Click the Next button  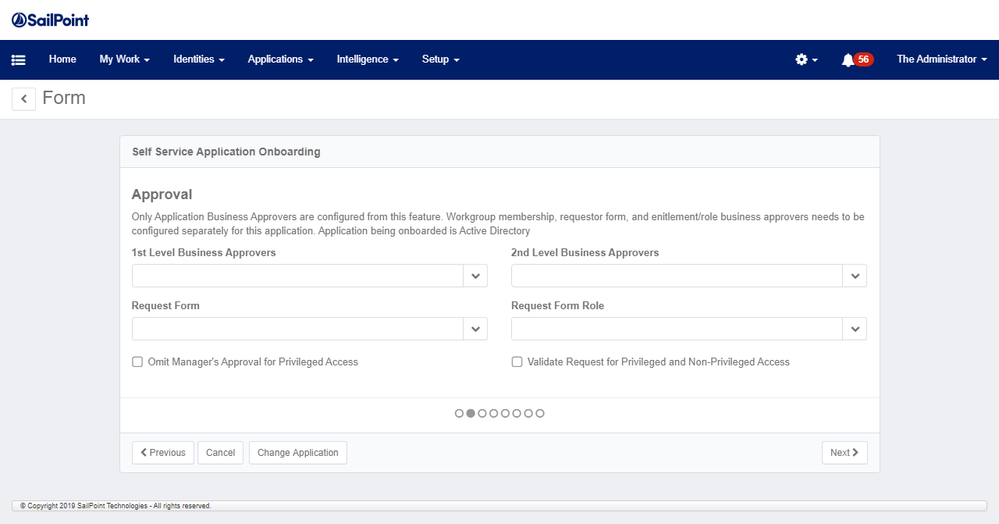[844, 453]
